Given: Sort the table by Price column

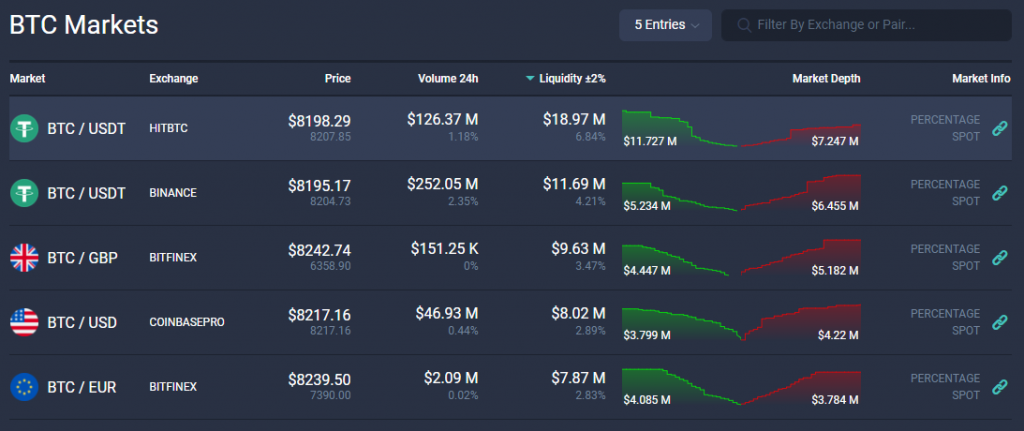Looking at the screenshot, I should [337, 78].
